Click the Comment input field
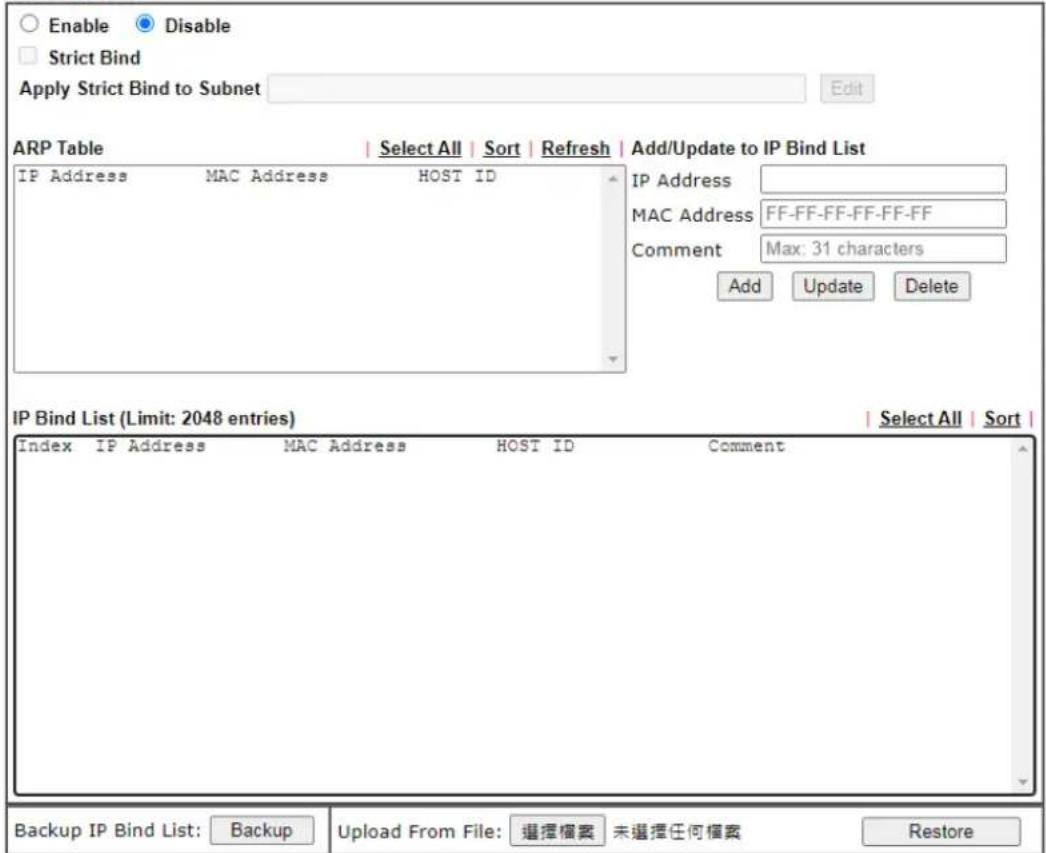This screenshot has width=1046, height=853. coord(883,249)
